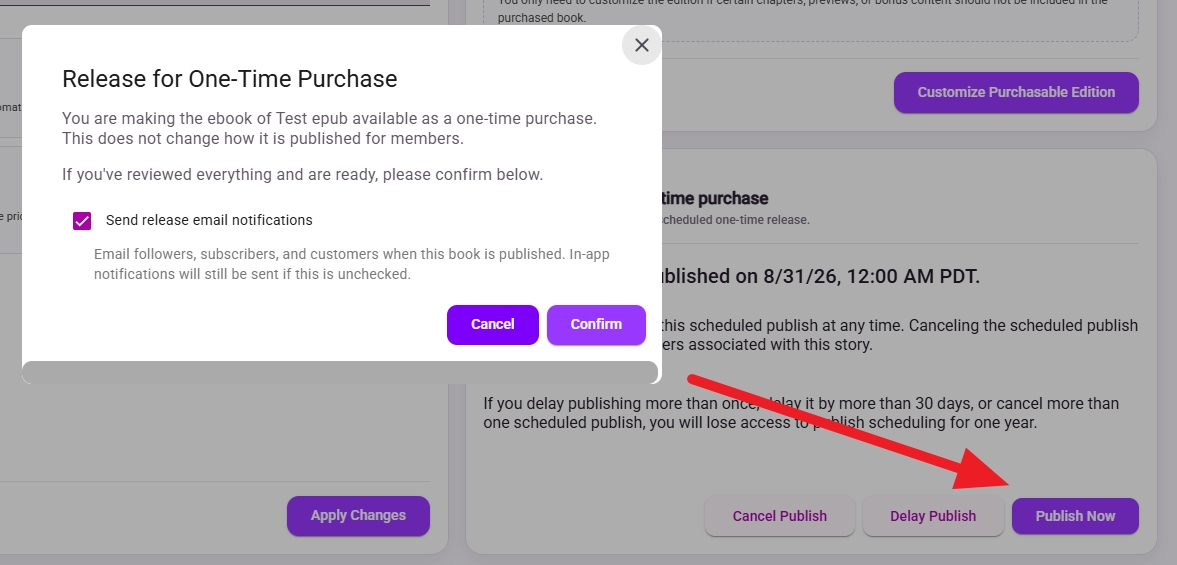Click the 'please confirm below' sentence
1177x565 pixels.
click(x=302, y=175)
